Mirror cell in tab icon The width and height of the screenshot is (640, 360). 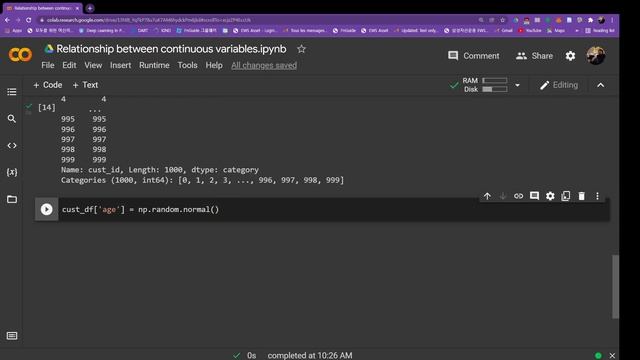click(x=566, y=196)
